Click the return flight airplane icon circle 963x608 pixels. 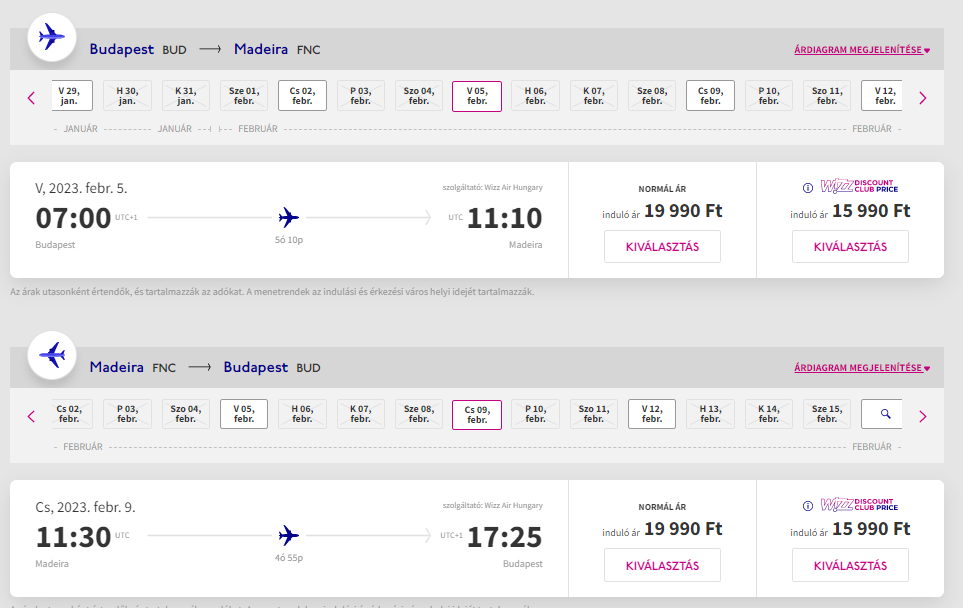(x=52, y=356)
